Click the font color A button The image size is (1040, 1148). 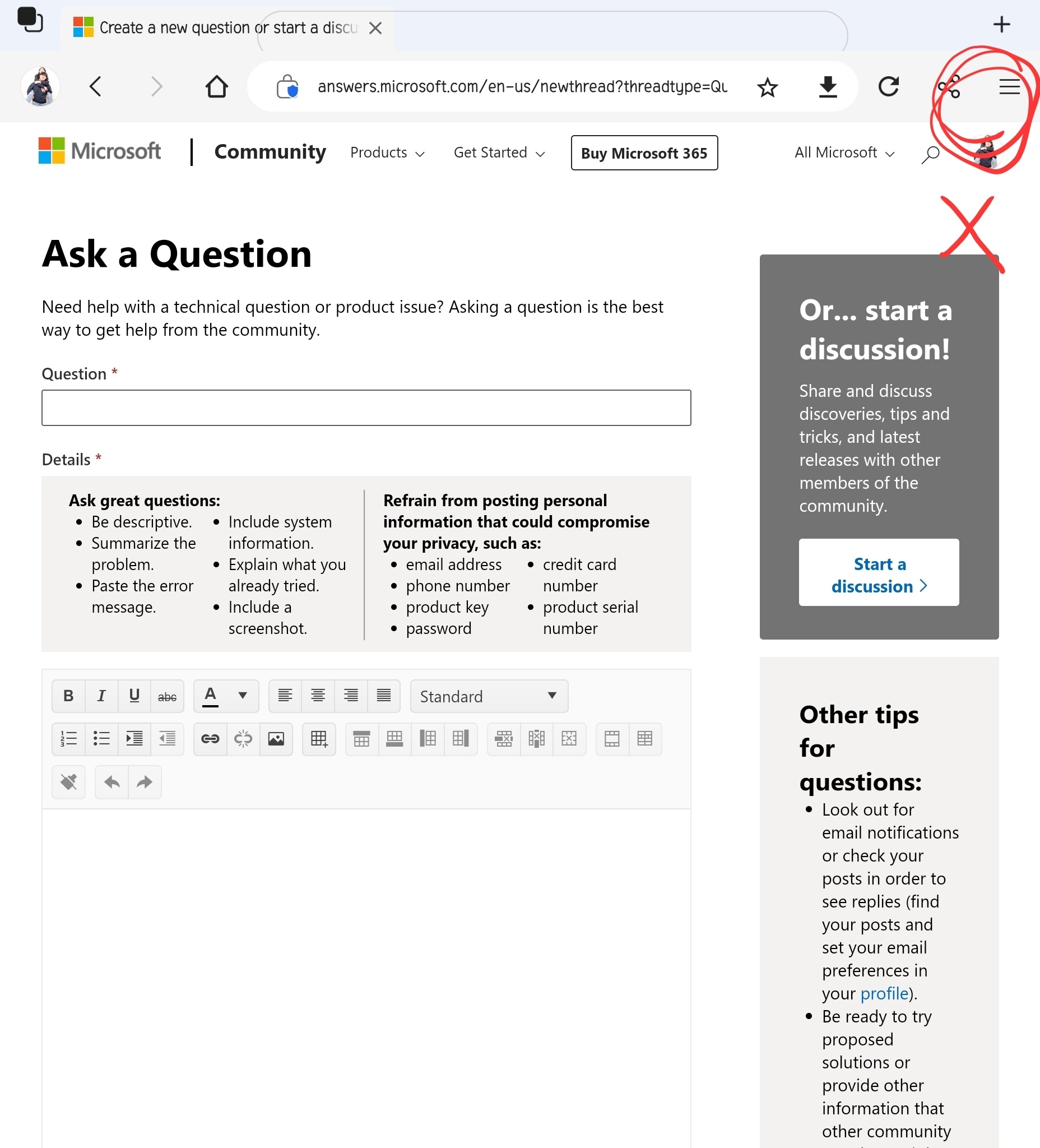[211, 696]
